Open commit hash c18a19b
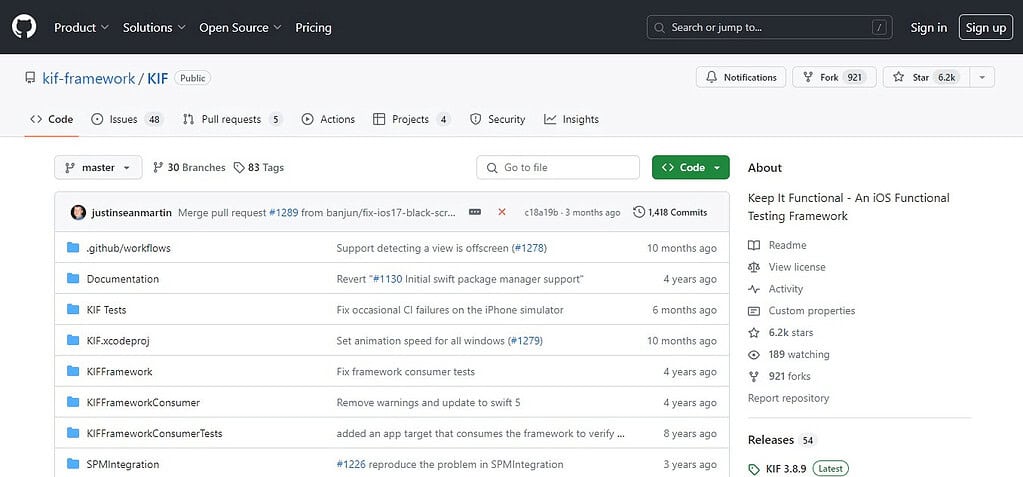This screenshot has height=477, width=1023. 542,213
